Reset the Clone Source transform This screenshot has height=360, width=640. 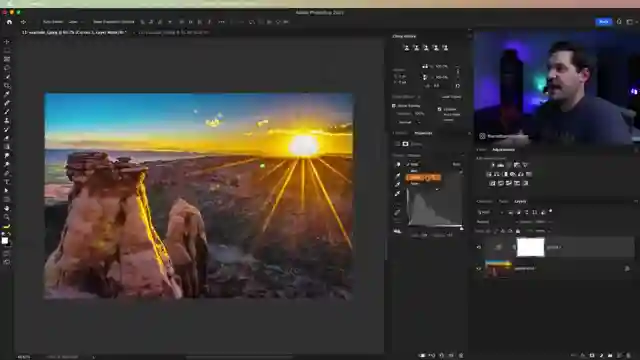click(458, 86)
